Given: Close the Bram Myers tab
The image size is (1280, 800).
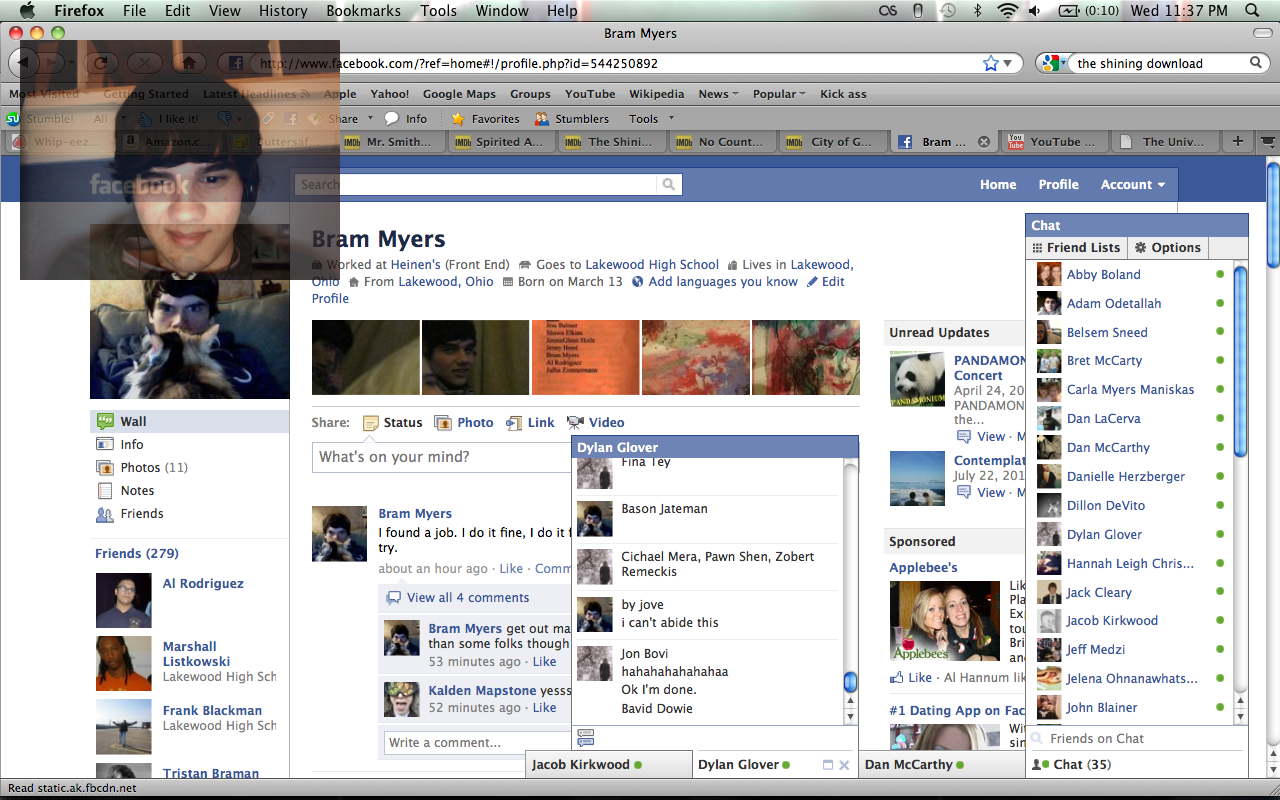Looking at the screenshot, I should 983,142.
